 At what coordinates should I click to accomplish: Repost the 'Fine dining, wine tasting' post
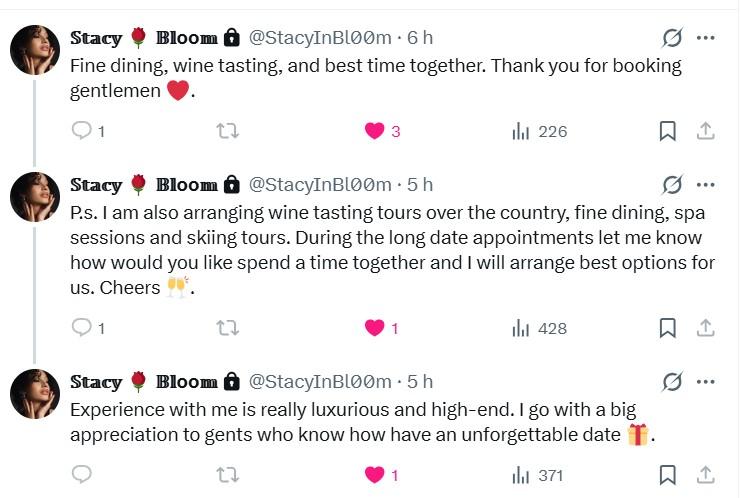[x=228, y=131]
